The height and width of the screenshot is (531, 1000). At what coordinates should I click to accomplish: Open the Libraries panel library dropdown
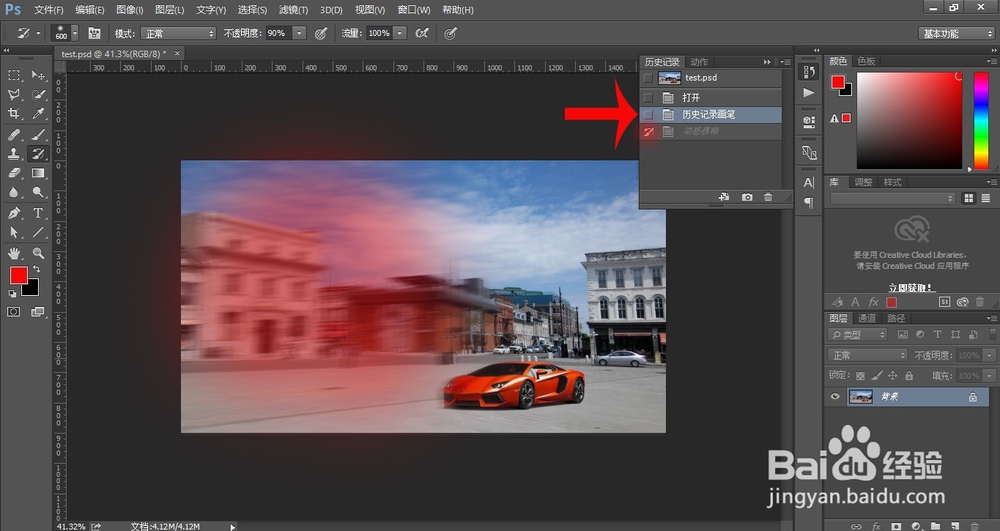tap(892, 198)
